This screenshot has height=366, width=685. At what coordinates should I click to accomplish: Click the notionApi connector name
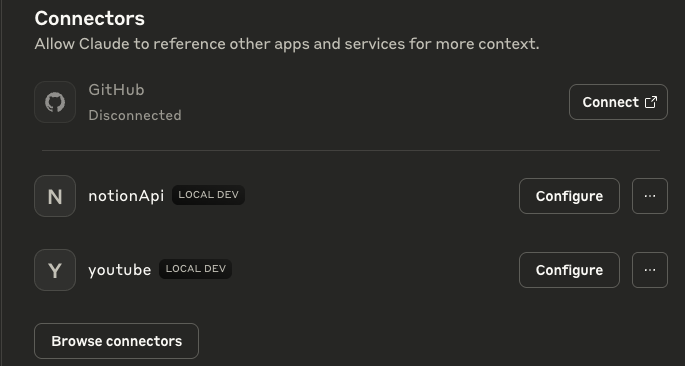126,196
